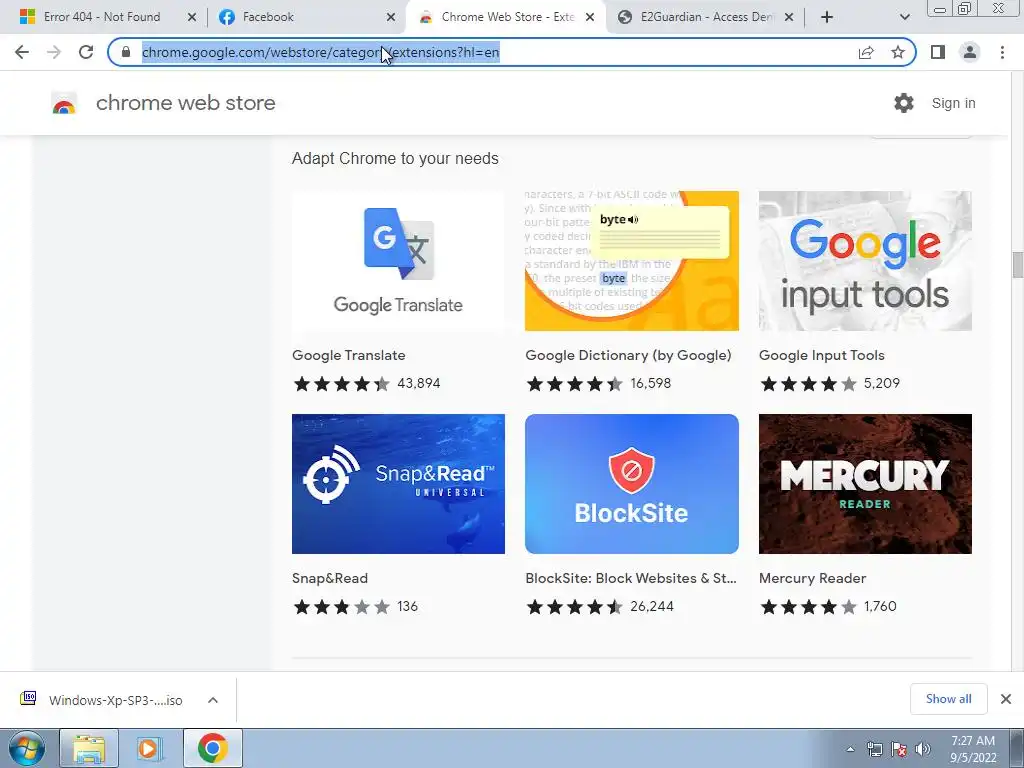Open web store settings gear

point(904,103)
